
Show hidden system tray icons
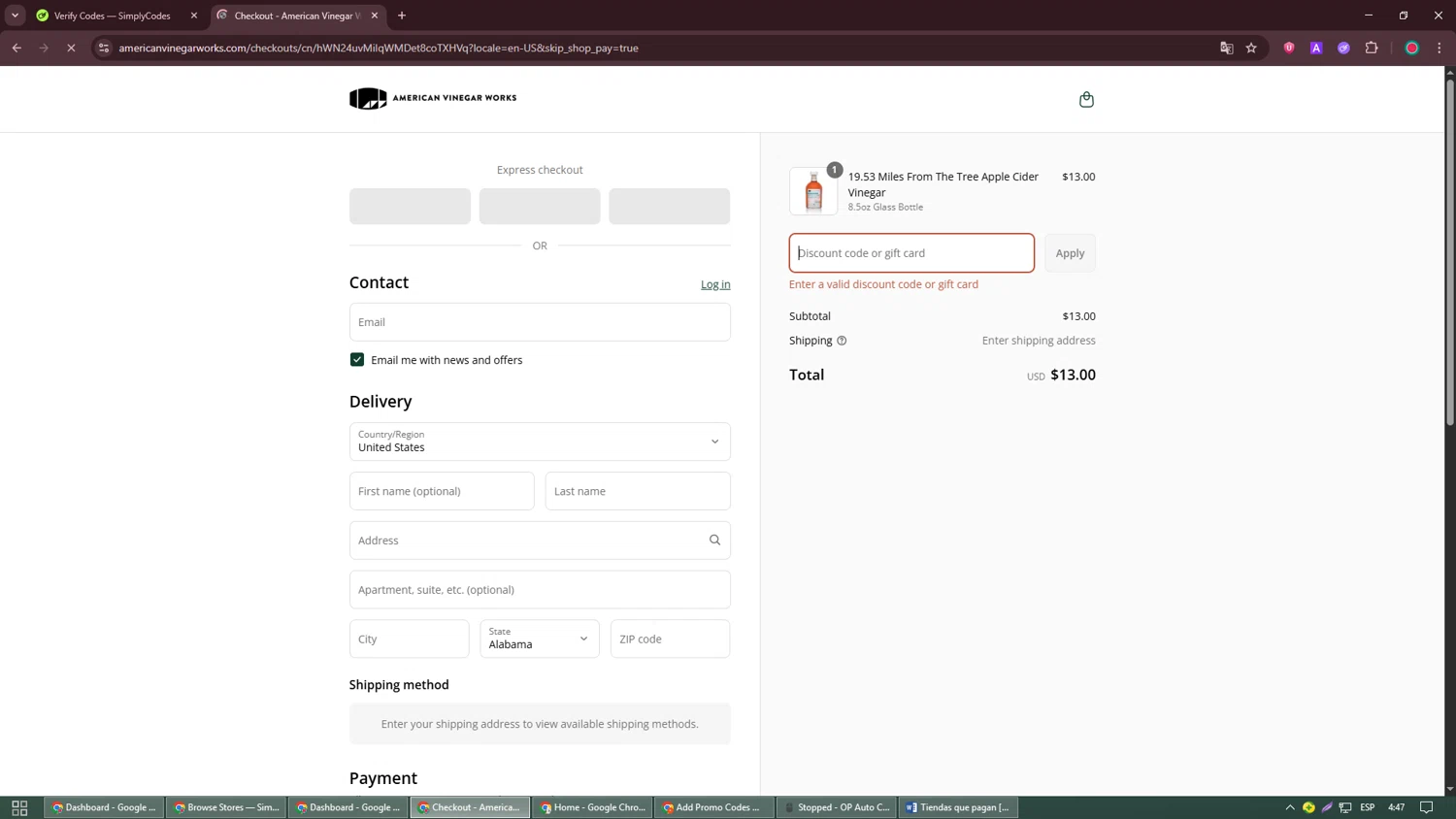(x=1290, y=807)
